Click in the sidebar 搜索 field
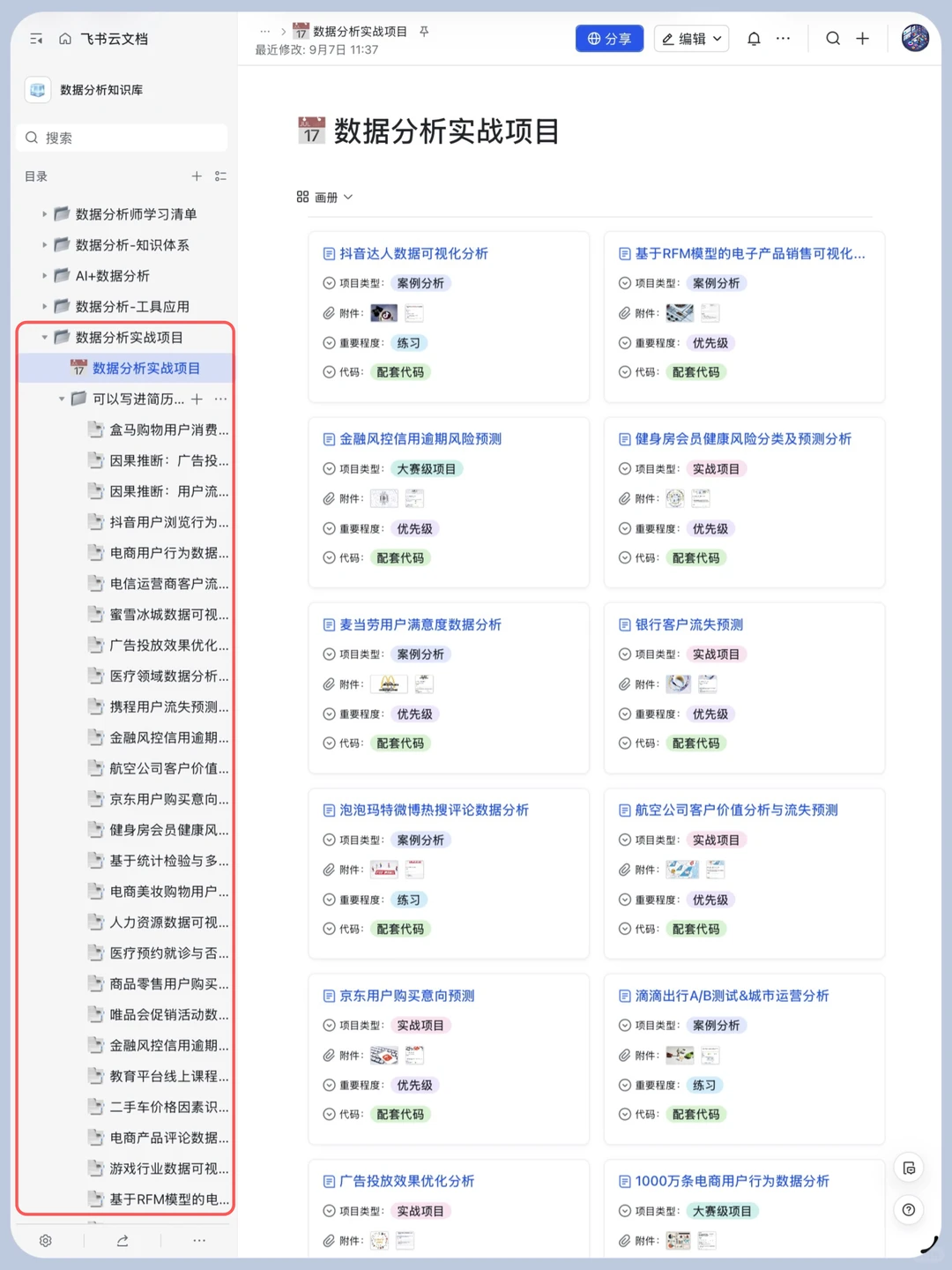 [x=122, y=138]
